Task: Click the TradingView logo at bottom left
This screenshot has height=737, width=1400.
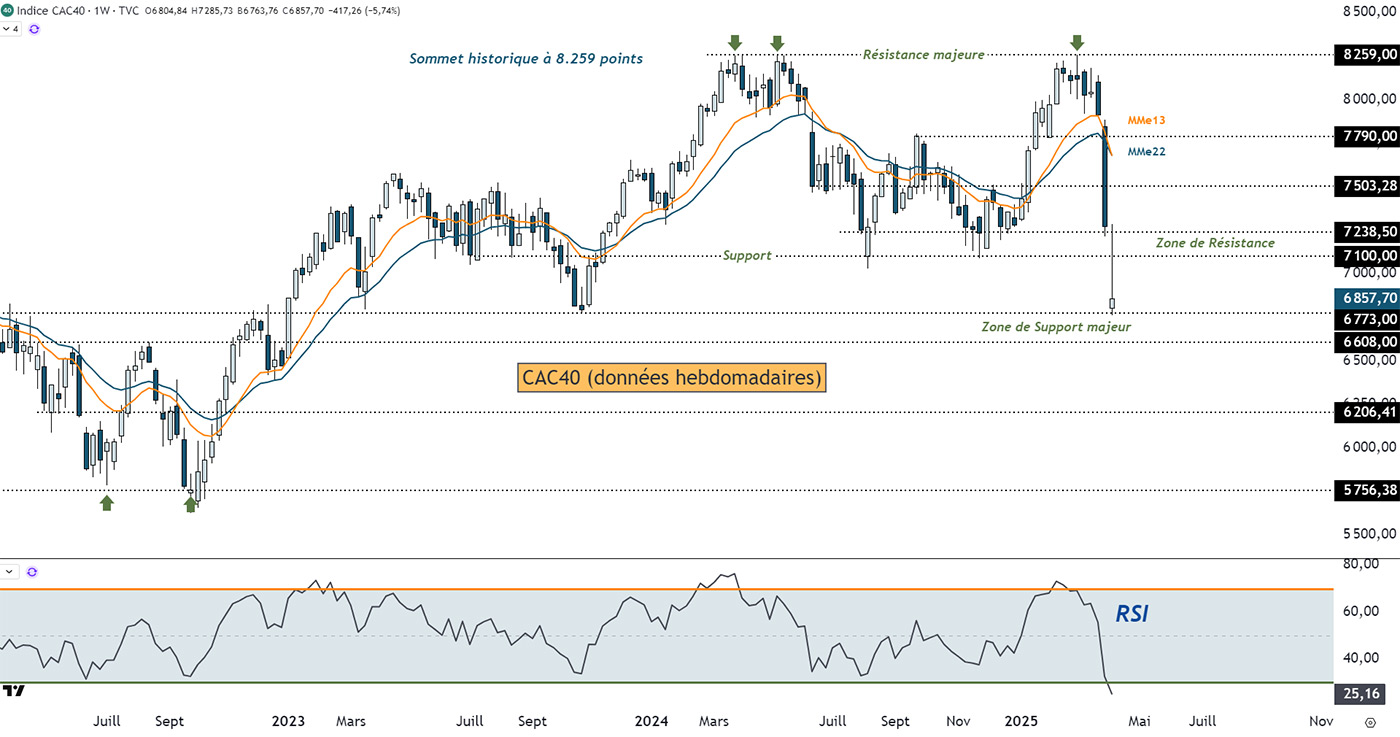Action: pos(13,690)
